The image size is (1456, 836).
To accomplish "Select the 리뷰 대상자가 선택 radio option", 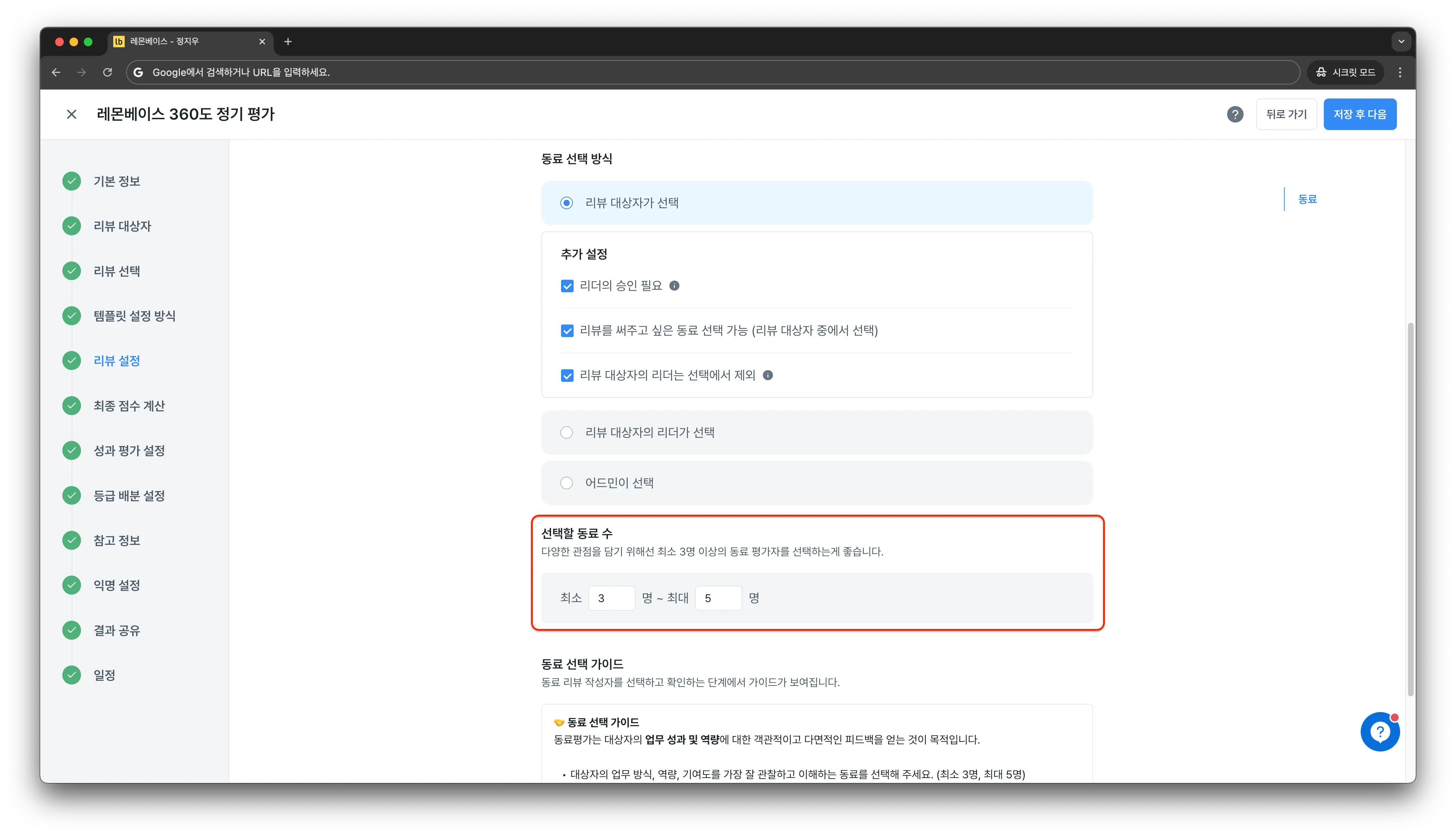I will [567, 203].
